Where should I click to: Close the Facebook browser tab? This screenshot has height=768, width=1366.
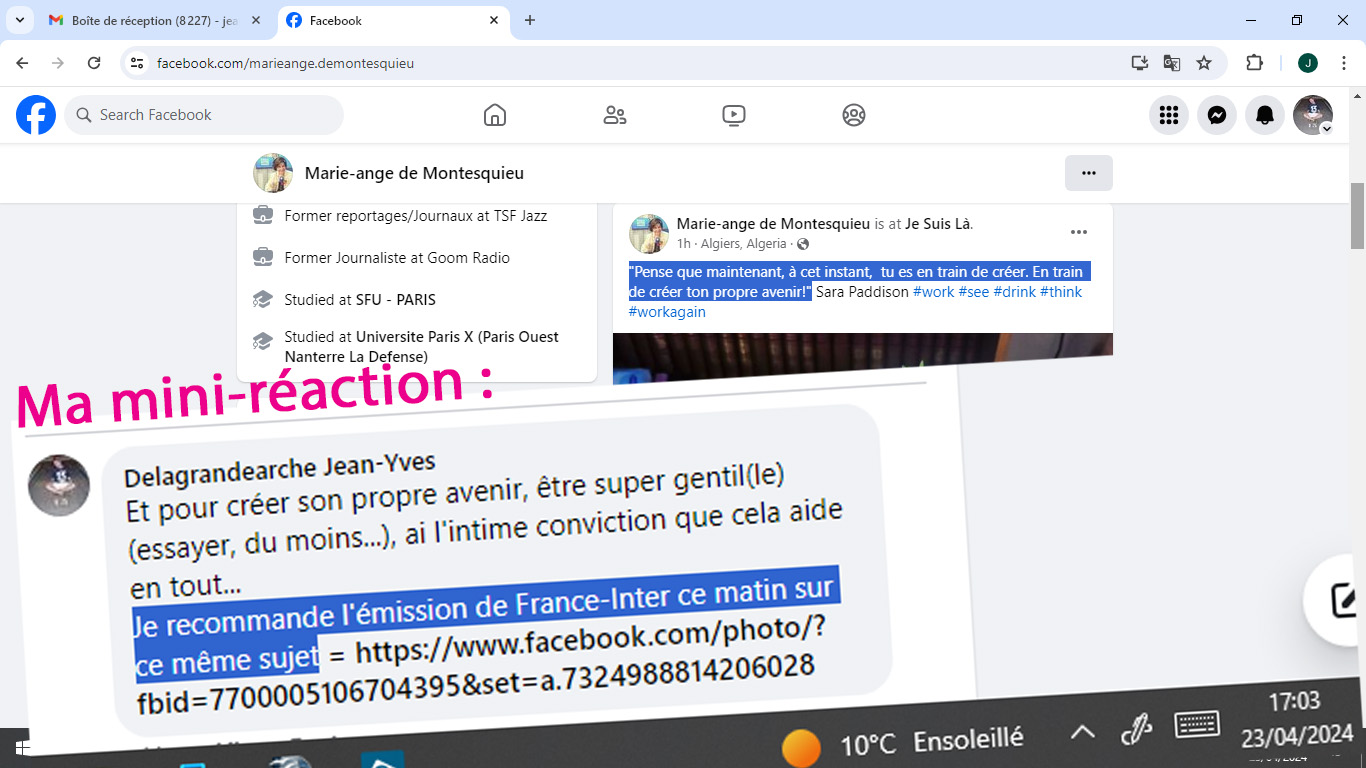click(494, 20)
